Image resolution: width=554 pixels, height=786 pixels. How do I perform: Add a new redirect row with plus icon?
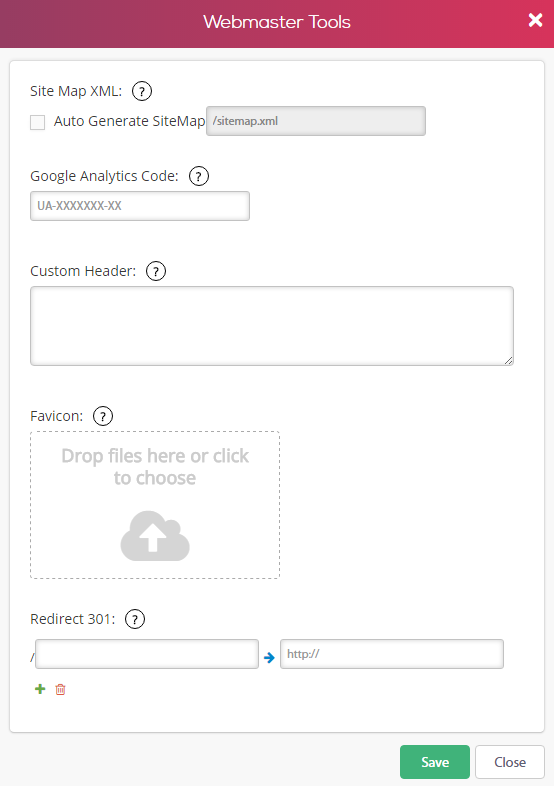[40, 689]
